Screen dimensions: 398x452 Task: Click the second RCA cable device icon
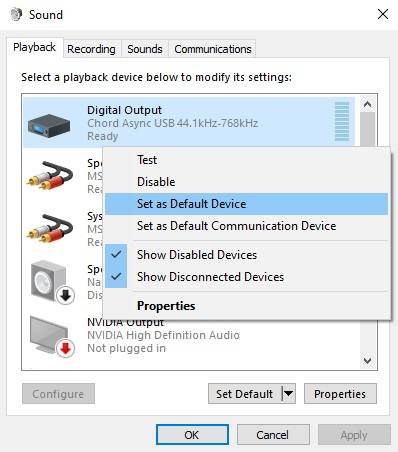pyautogui.click(x=50, y=228)
